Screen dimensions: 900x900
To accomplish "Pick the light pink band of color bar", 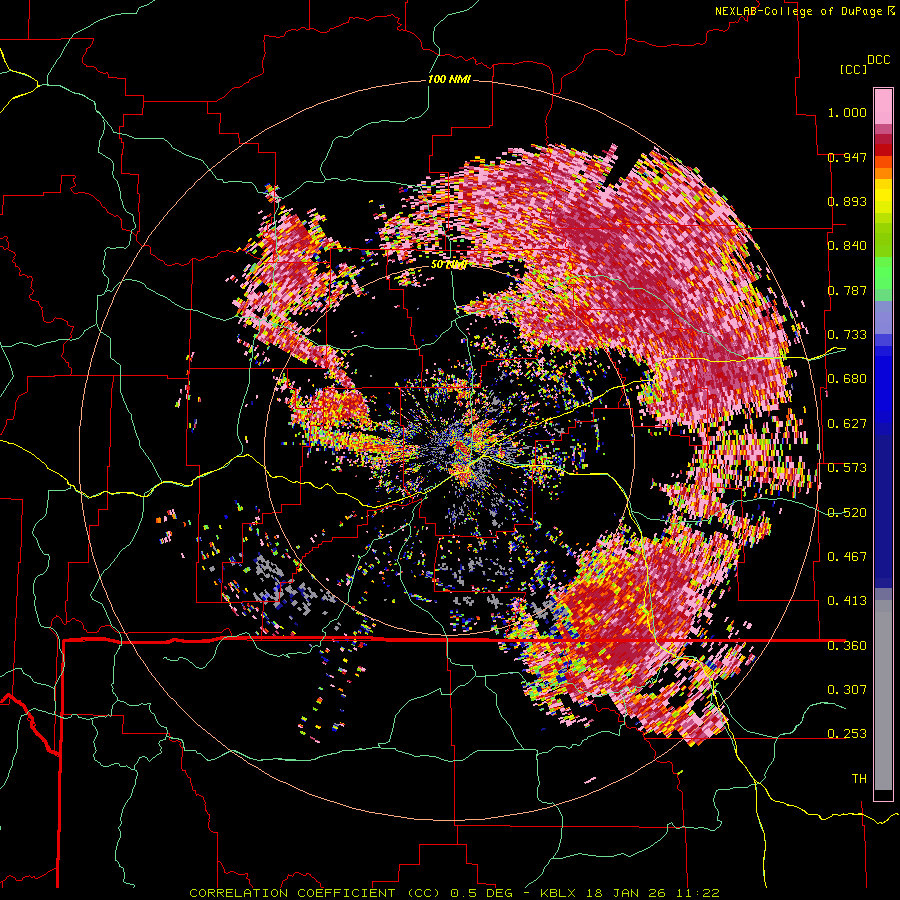I will (883, 106).
